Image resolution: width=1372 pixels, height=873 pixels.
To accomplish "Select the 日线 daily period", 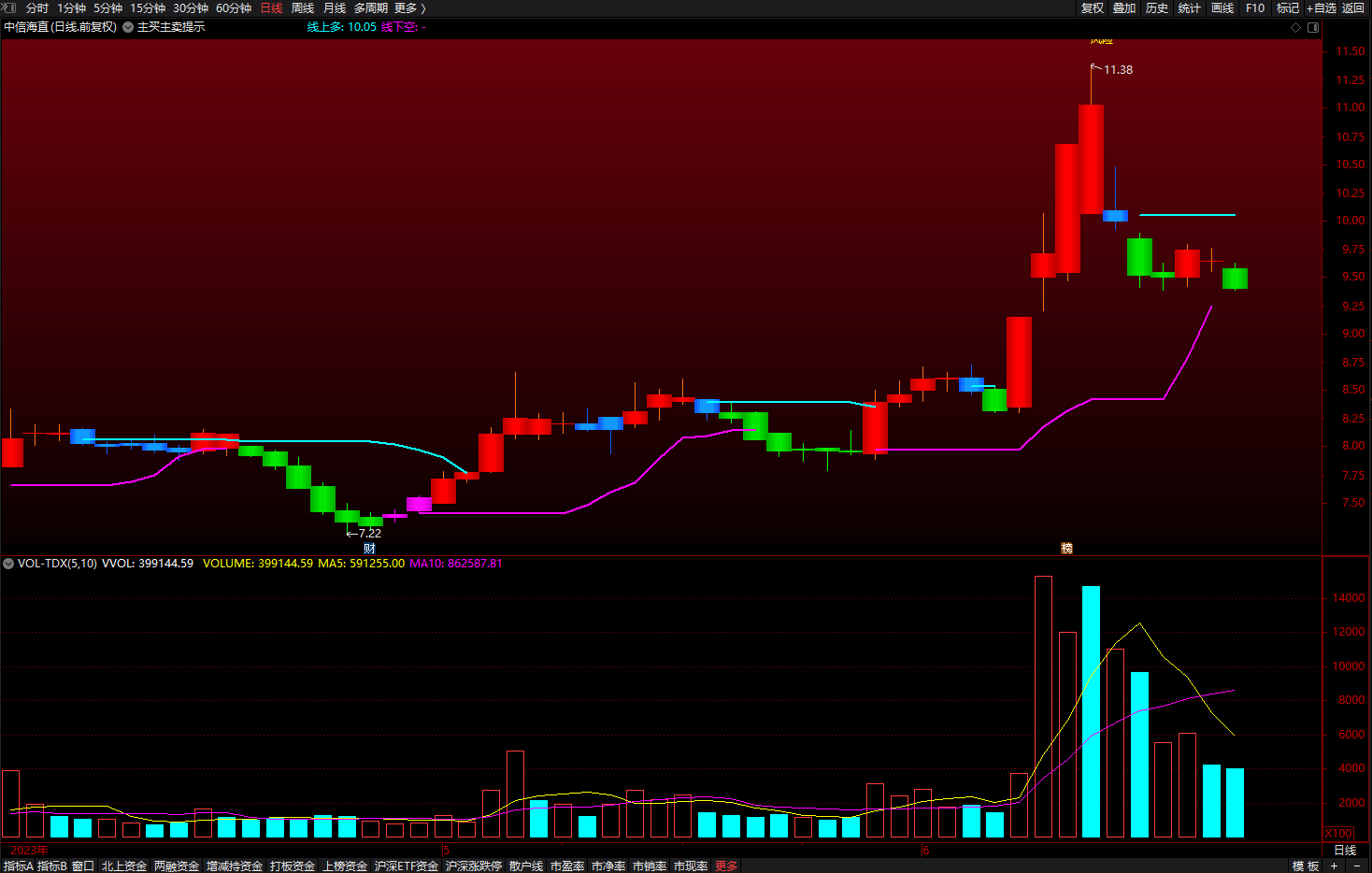I will point(271,8).
